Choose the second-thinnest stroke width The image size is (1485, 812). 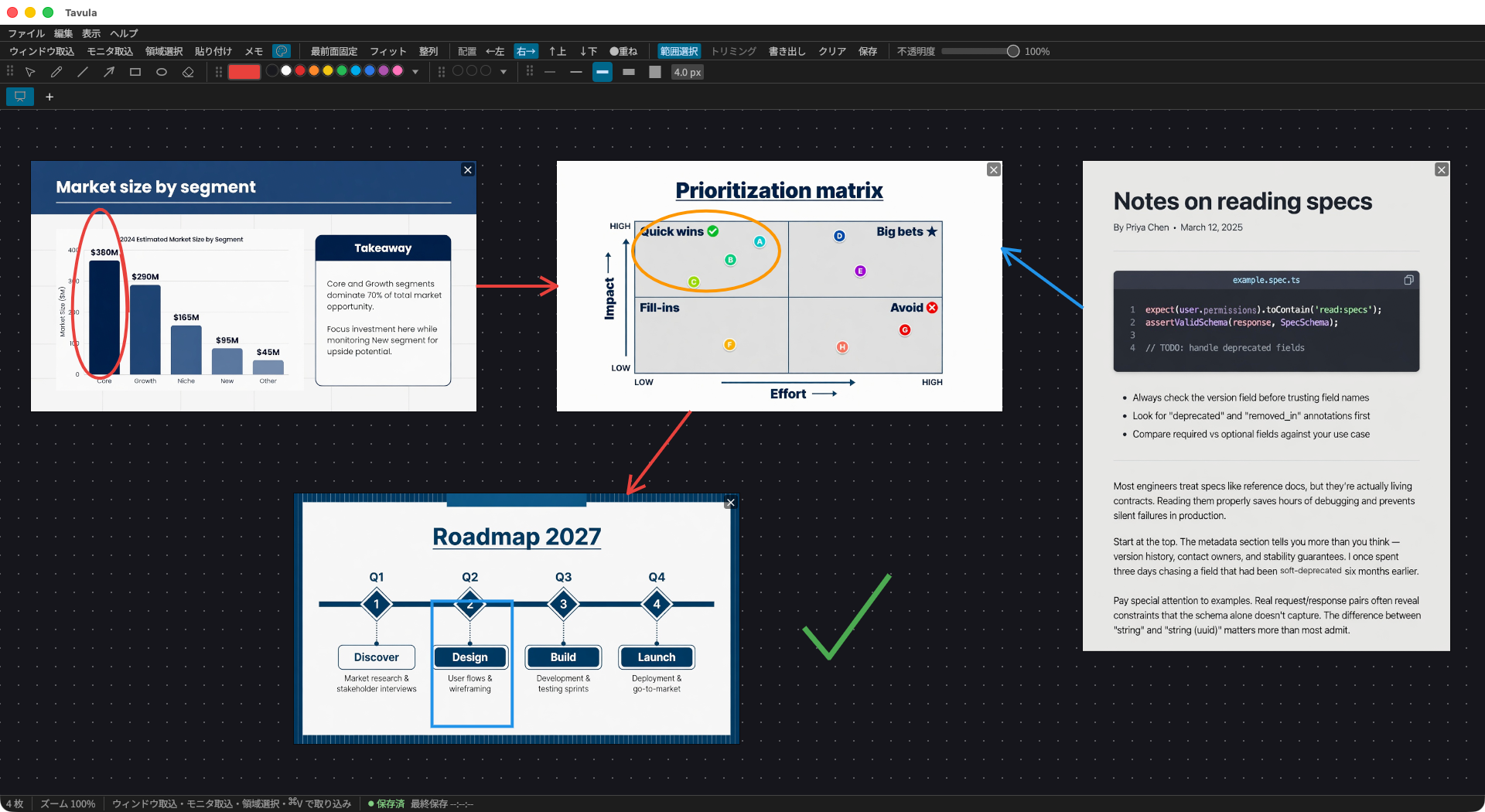coord(576,72)
